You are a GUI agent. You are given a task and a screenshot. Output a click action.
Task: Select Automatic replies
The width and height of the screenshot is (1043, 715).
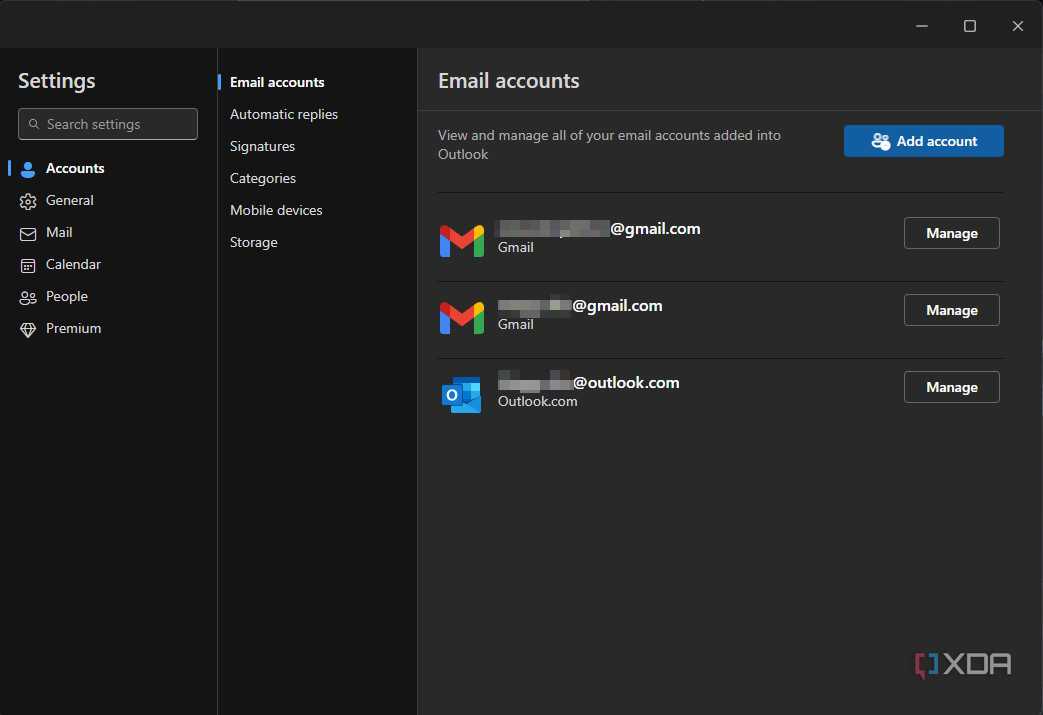pyautogui.click(x=283, y=114)
